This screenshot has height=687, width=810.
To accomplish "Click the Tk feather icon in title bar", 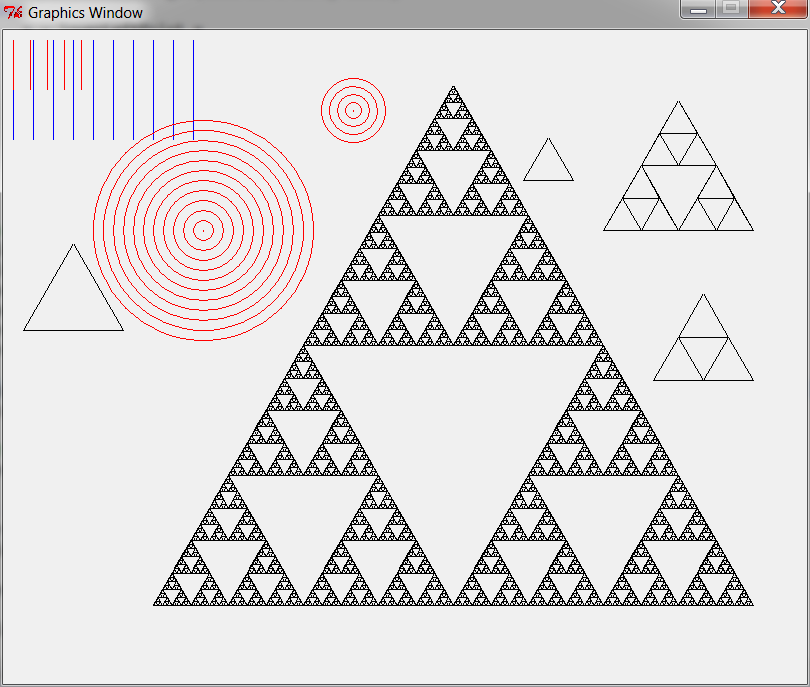I will click(x=14, y=13).
